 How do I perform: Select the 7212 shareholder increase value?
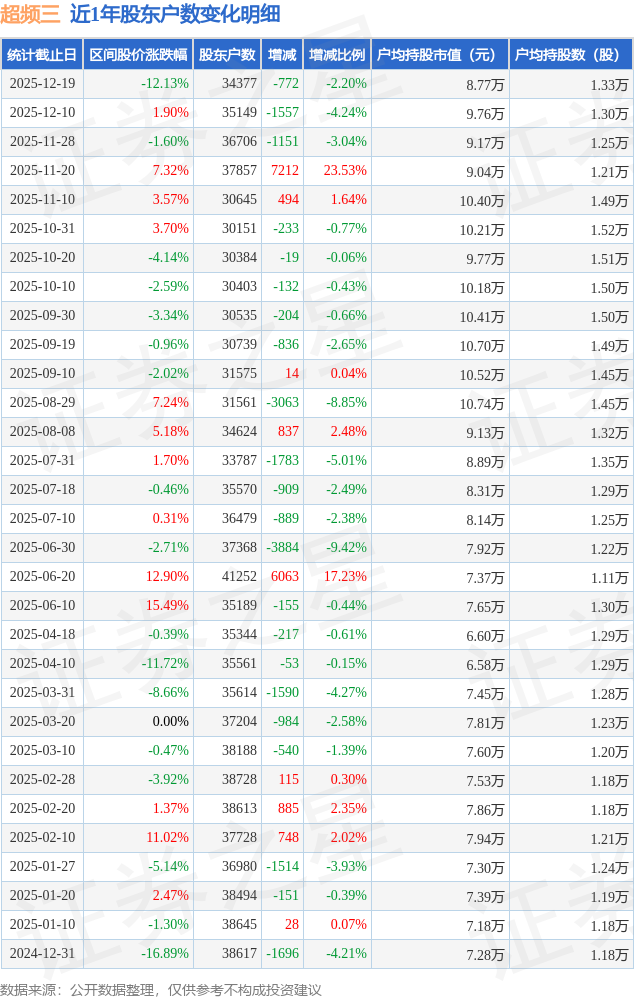click(285, 171)
